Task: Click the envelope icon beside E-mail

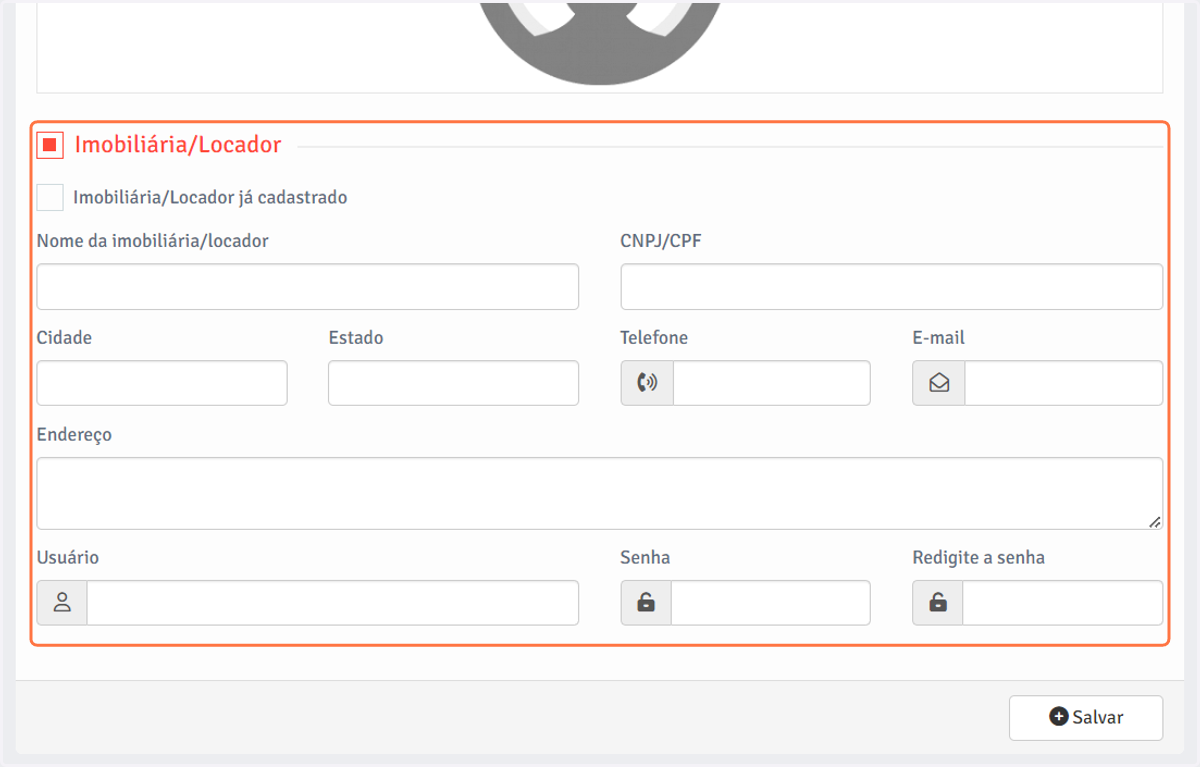Action: [939, 383]
